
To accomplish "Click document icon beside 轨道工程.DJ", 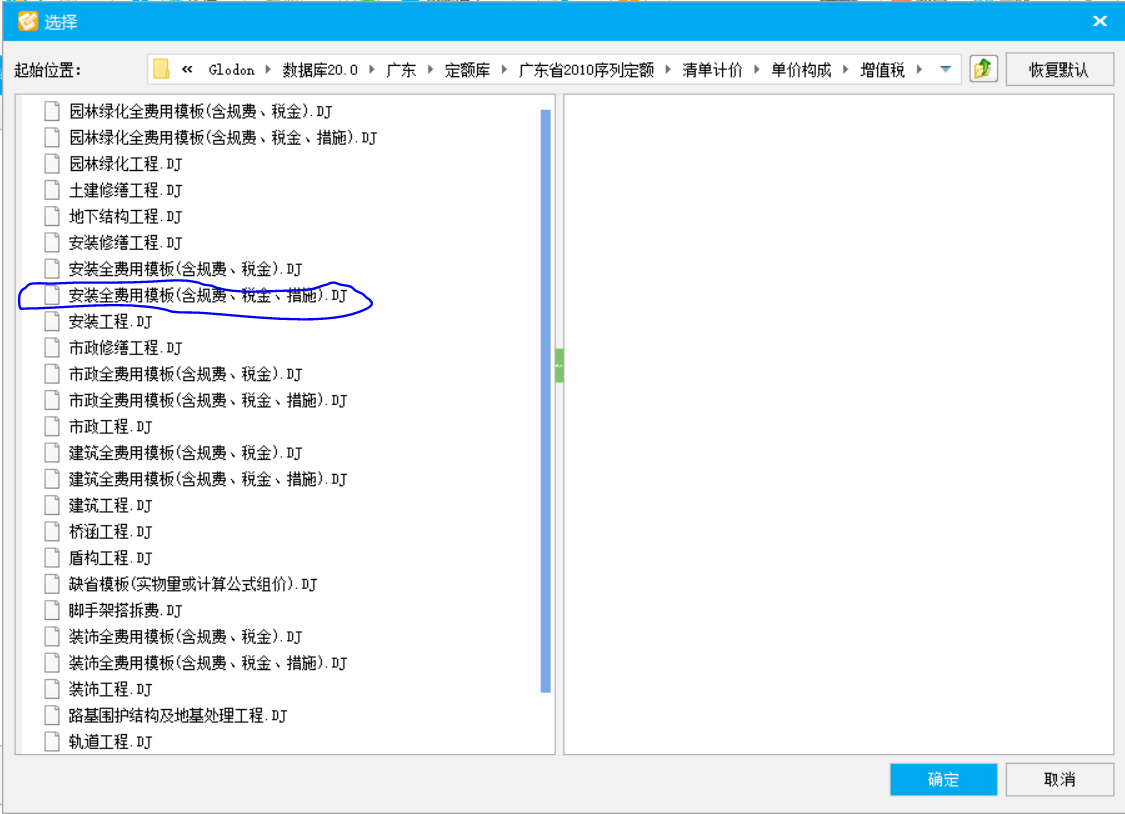I will click(x=52, y=742).
